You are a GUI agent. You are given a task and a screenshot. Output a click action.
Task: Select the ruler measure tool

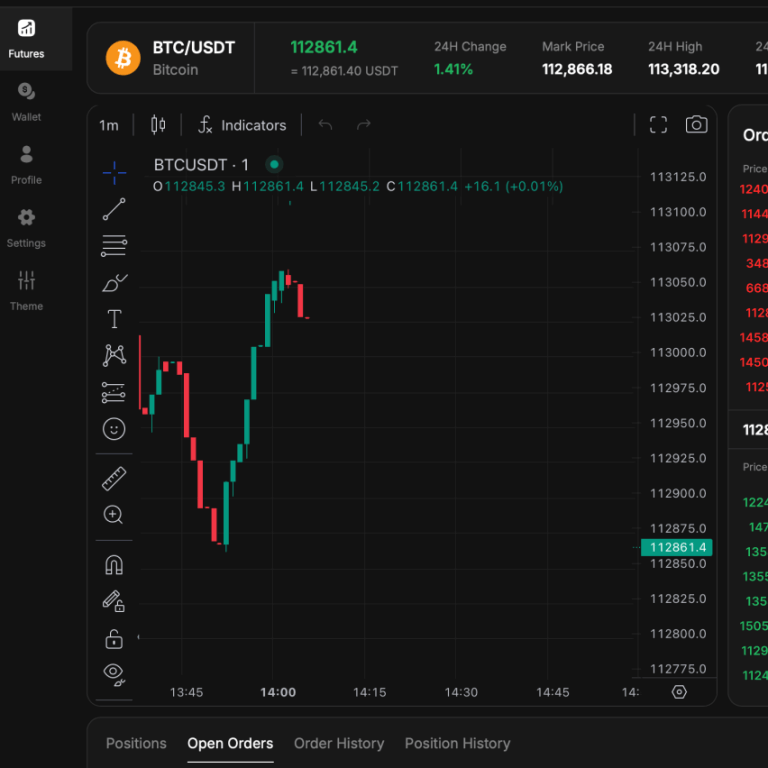click(114, 479)
